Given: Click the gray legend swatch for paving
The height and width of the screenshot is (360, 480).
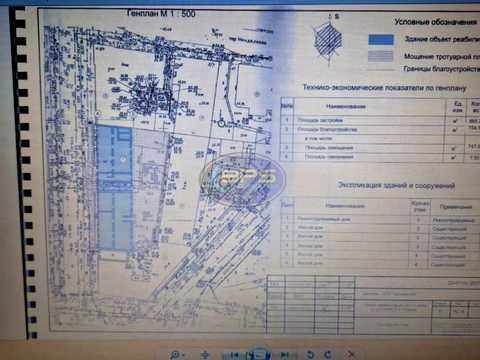Looking at the screenshot, I should [381, 56].
